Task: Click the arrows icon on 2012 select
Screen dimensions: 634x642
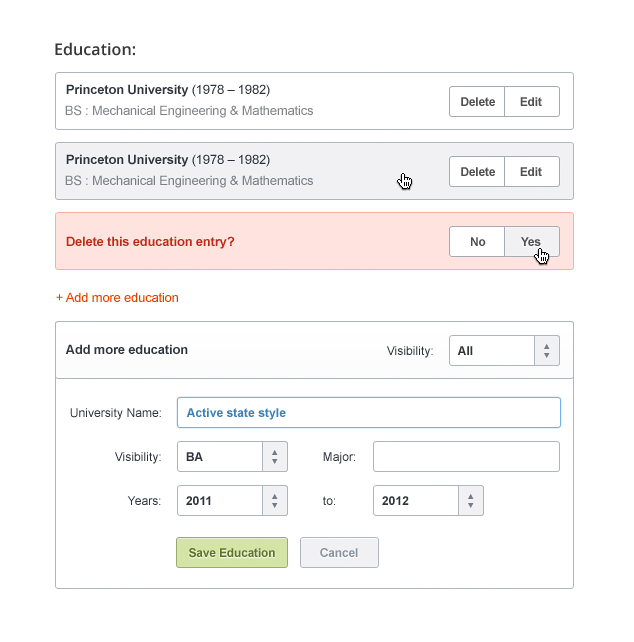Action: coord(471,500)
